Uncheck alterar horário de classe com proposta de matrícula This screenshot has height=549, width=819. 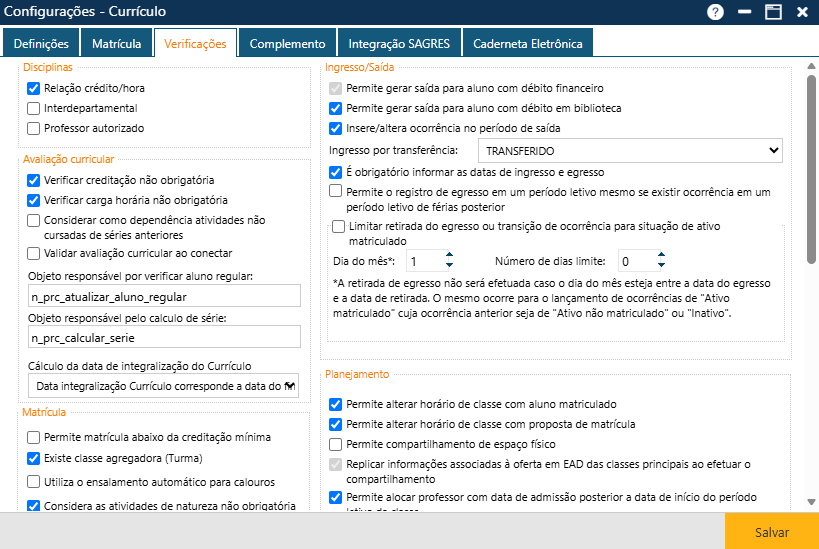(335, 424)
